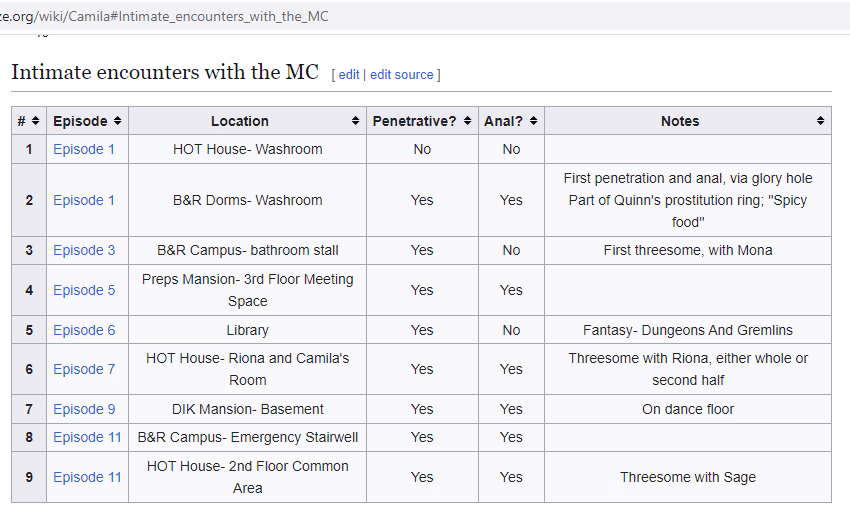Sort the table by the Notes column arrows
The image size is (850, 520).
pyautogui.click(x=820, y=121)
